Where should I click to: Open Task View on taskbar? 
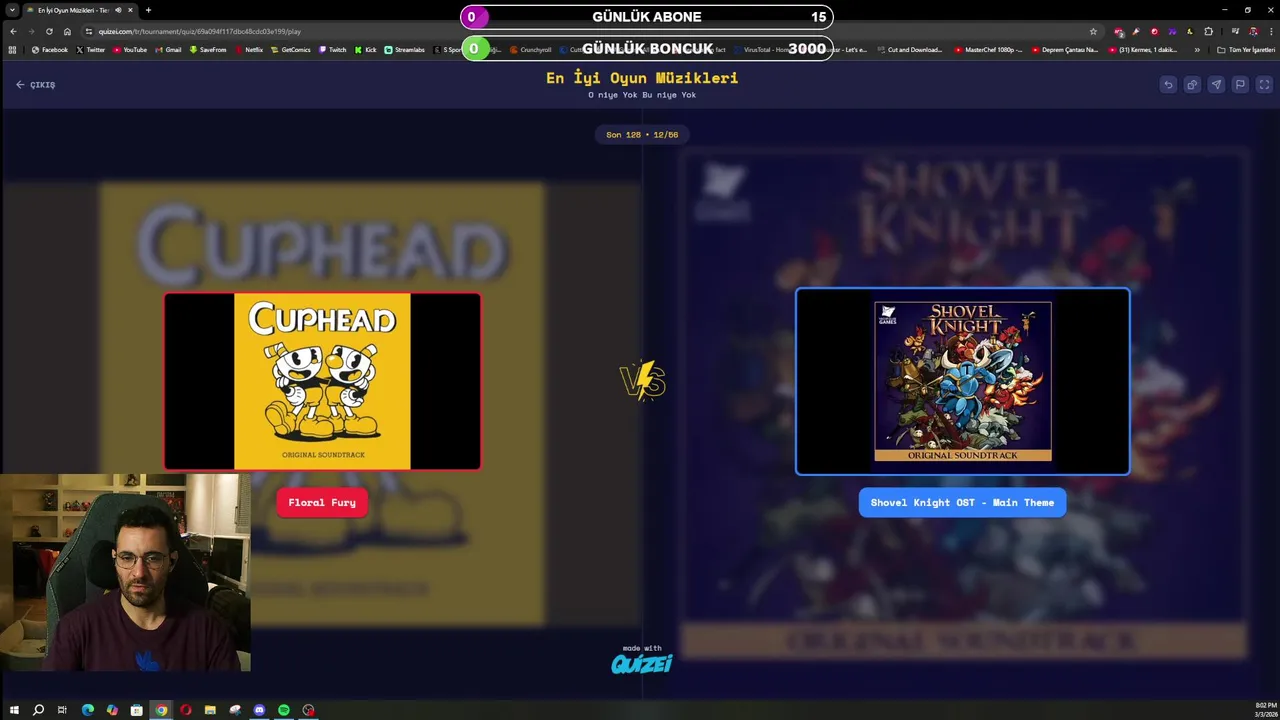point(62,710)
